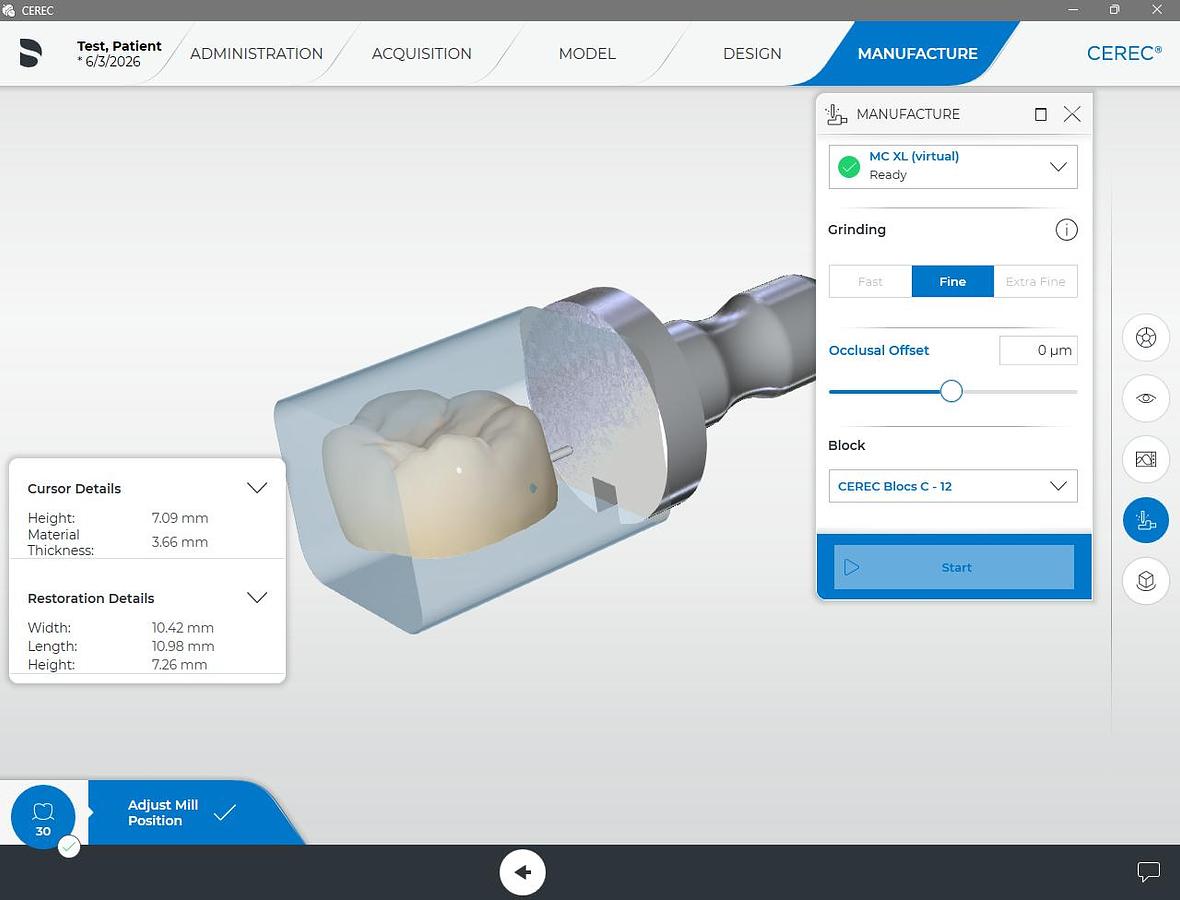Click the milling machine icon in panel header

(x=836, y=114)
